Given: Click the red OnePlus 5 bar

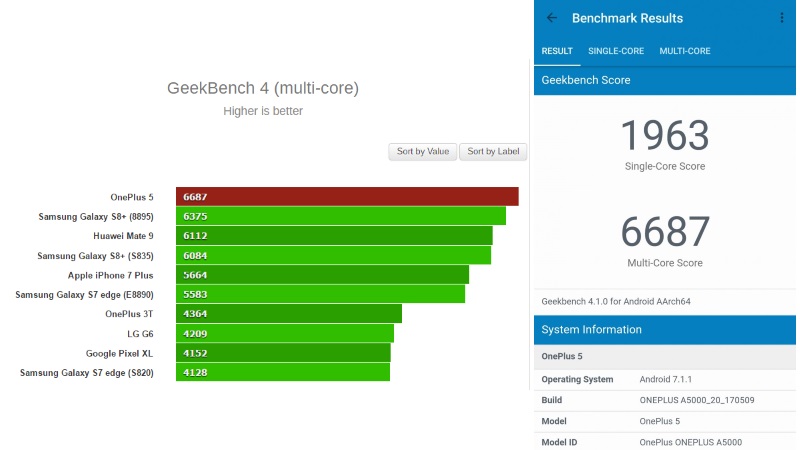Looking at the screenshot, I should [x=347, y=196].
